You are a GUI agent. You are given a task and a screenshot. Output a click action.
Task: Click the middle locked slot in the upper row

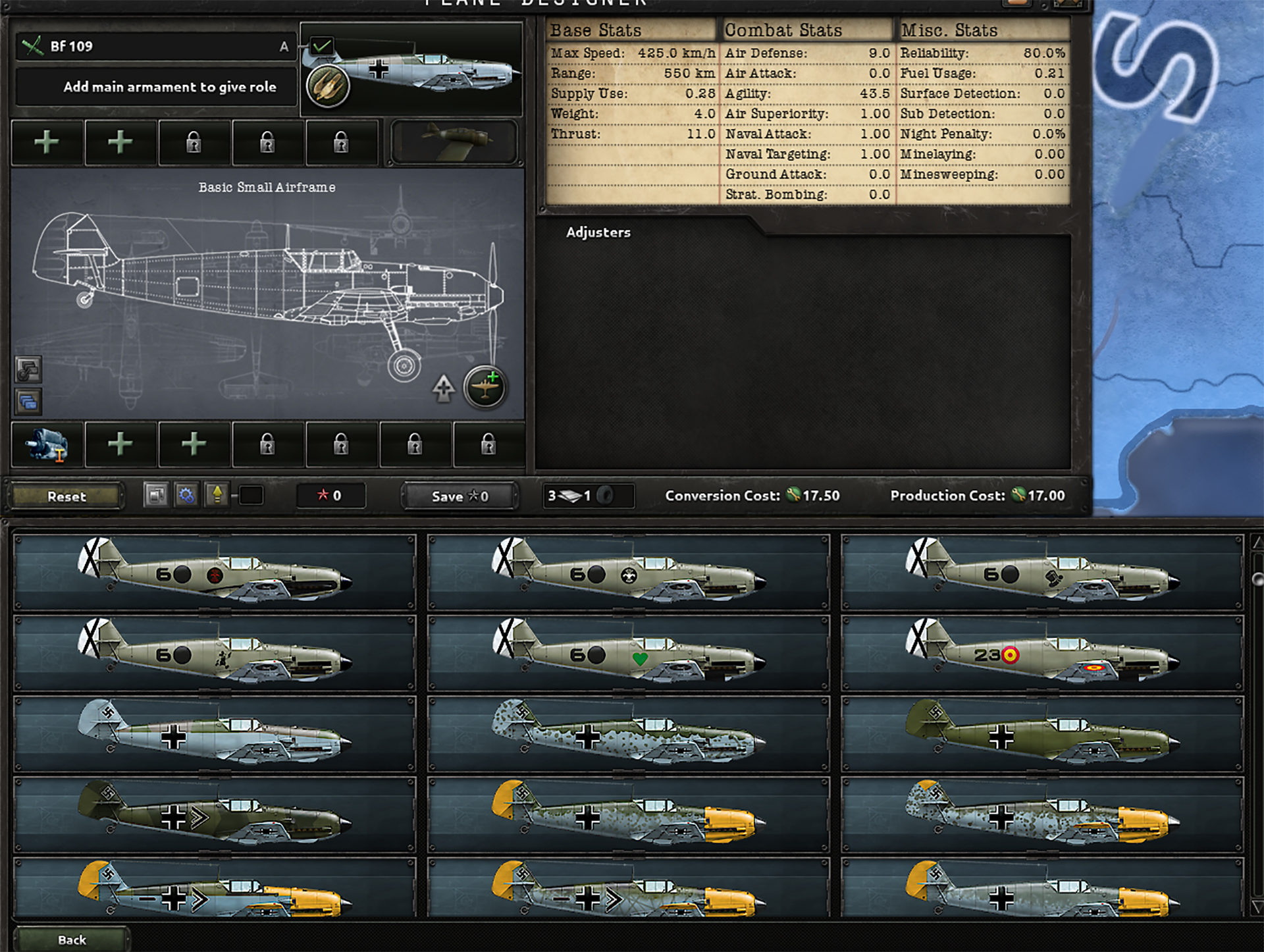pos(267,142)
